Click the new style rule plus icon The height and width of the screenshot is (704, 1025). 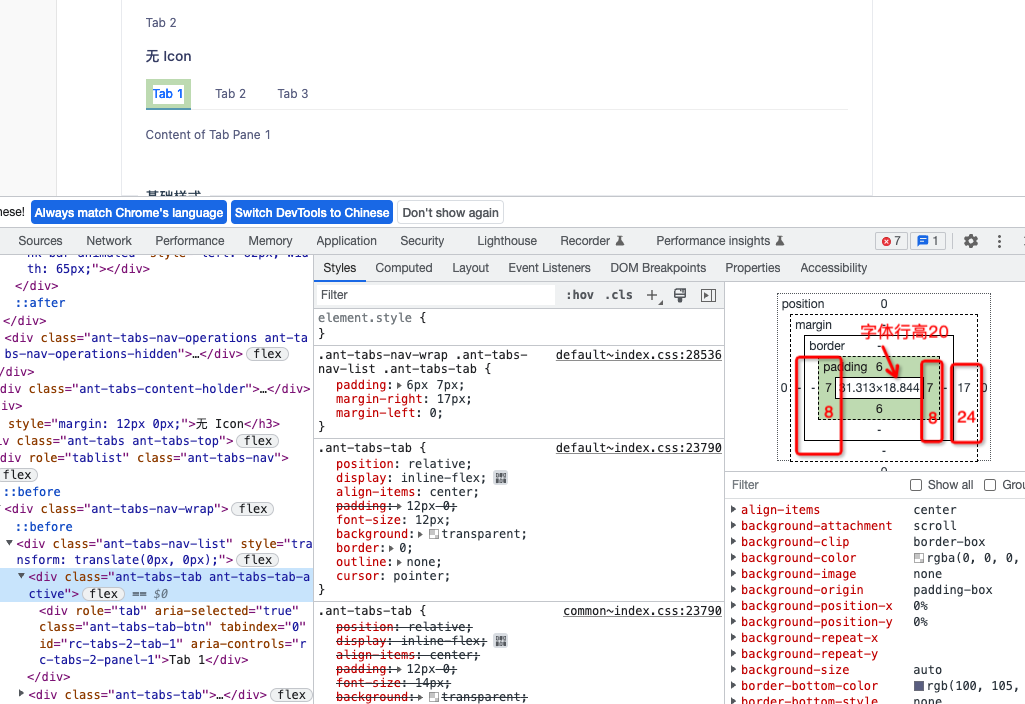click(x=652, y=295)
